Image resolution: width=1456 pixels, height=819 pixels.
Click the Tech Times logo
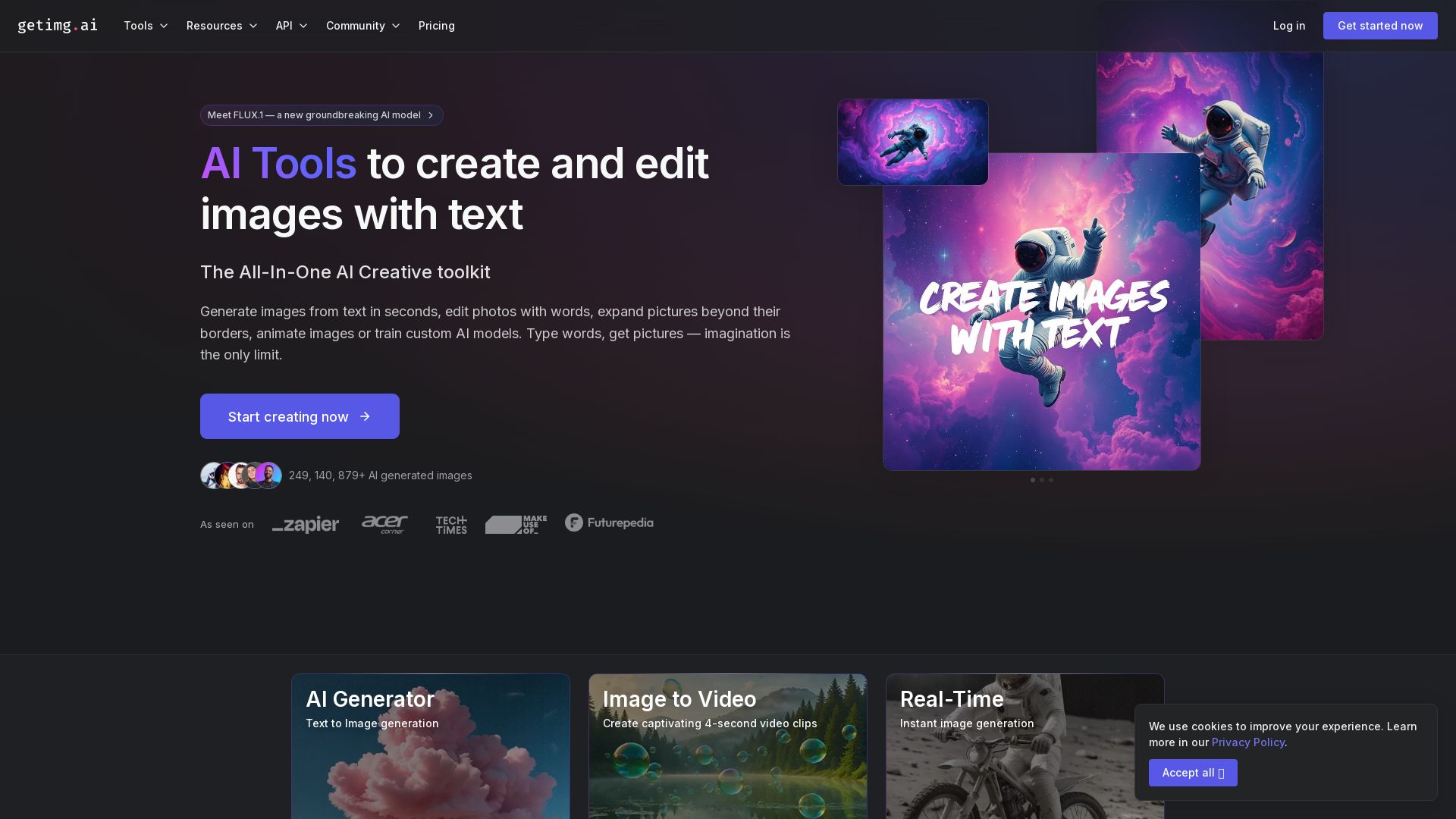point(451,525)
